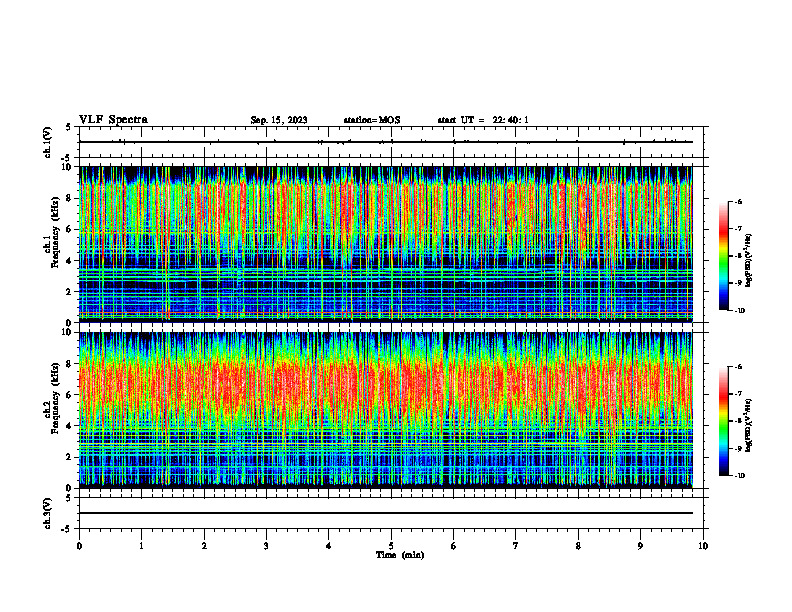Click the 'VLF Spectra' title text
This screenshot has height=612, width=792.
113,120
